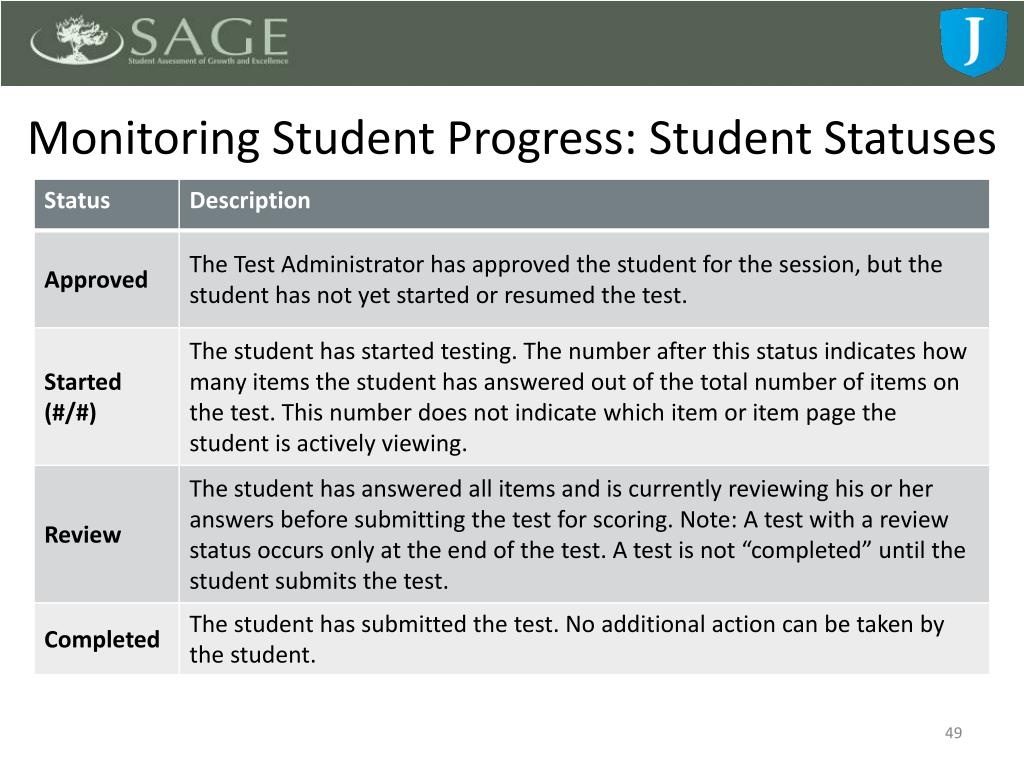Select the Approved status cell
Screen dimensions: 1024x768
tap(96, 280)
